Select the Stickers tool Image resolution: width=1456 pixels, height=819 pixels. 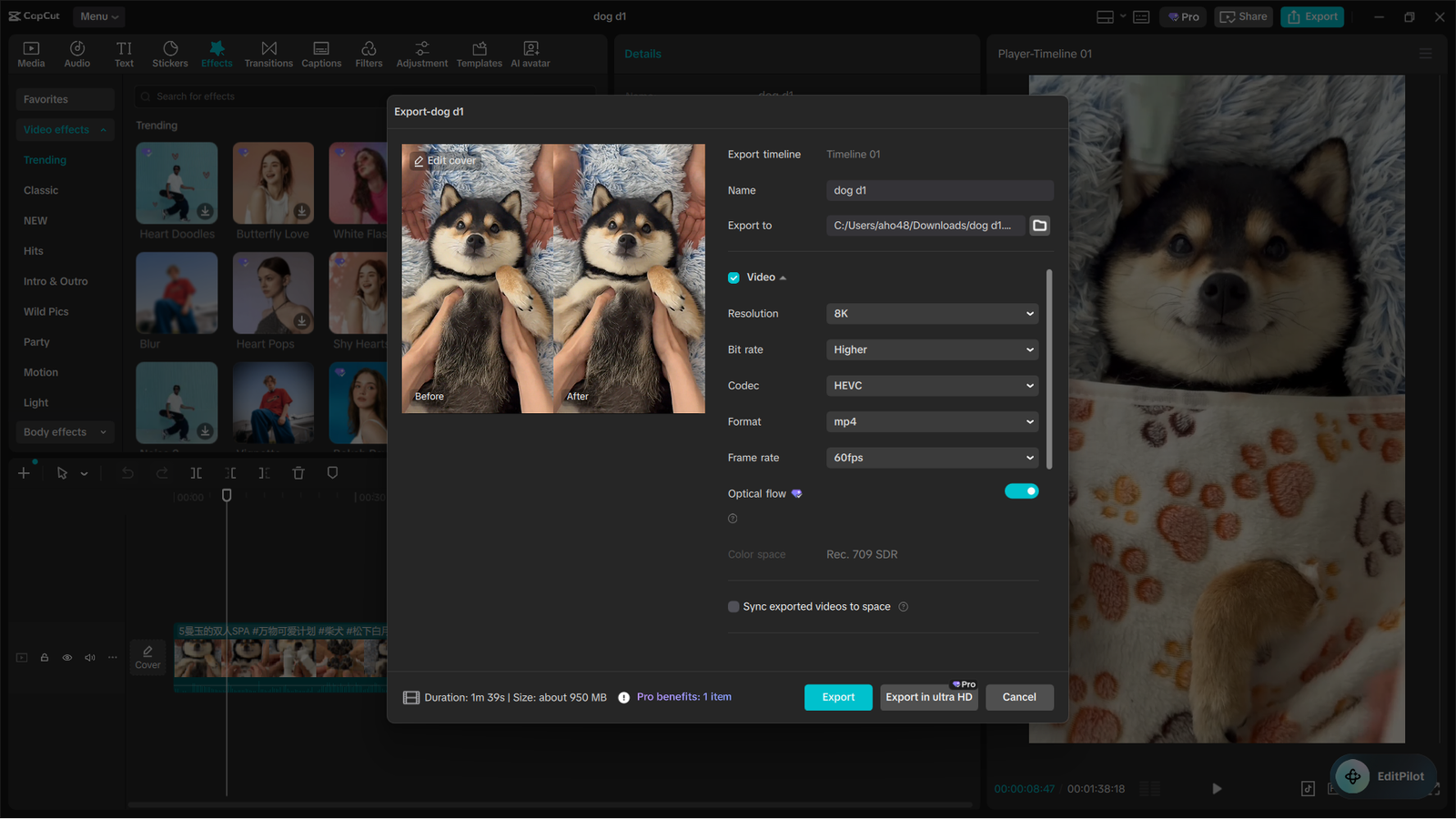click(170, 53)
